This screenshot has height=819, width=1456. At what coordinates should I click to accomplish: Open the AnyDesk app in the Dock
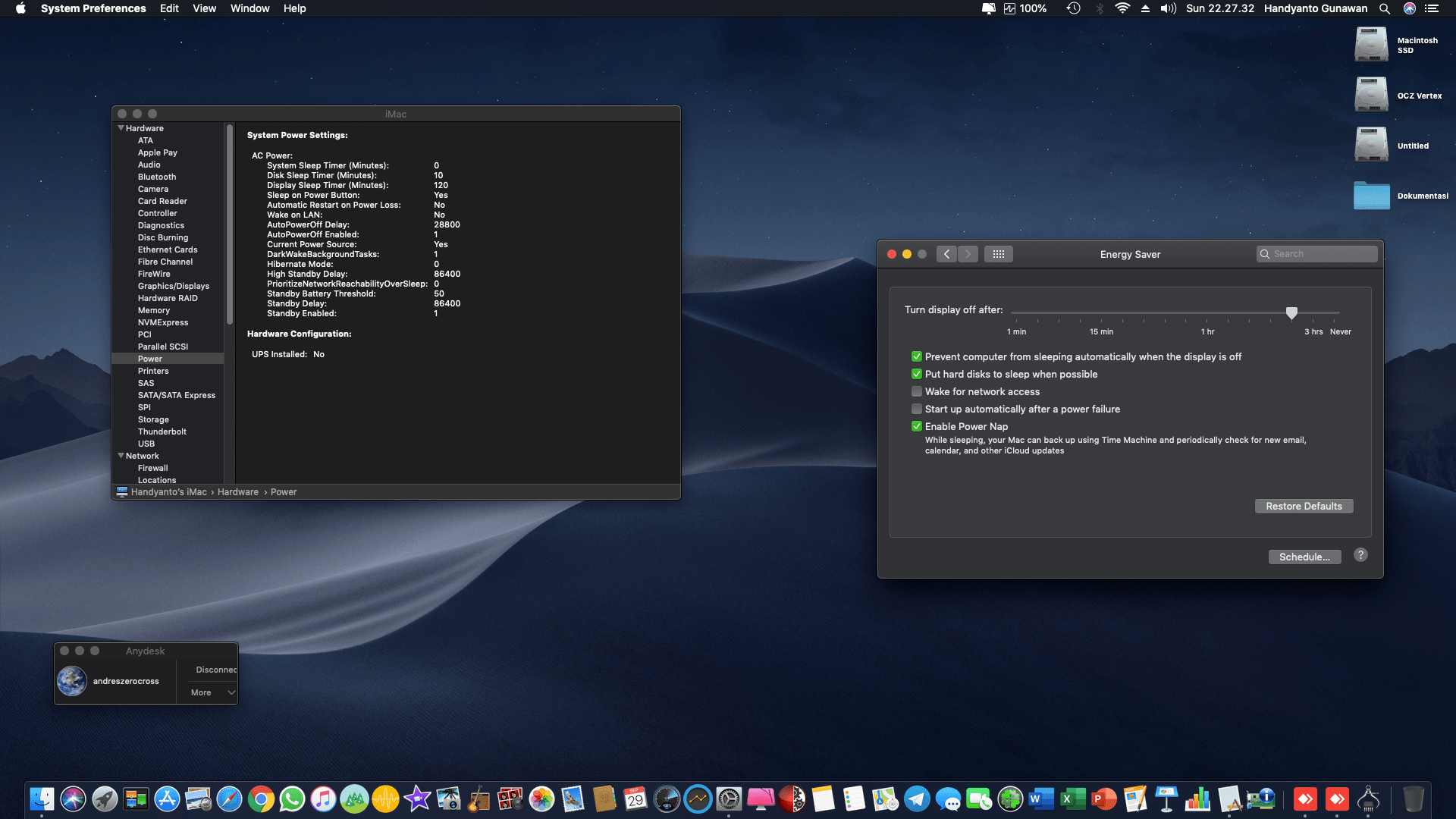pyautogui.click(x=1305, y=799)
